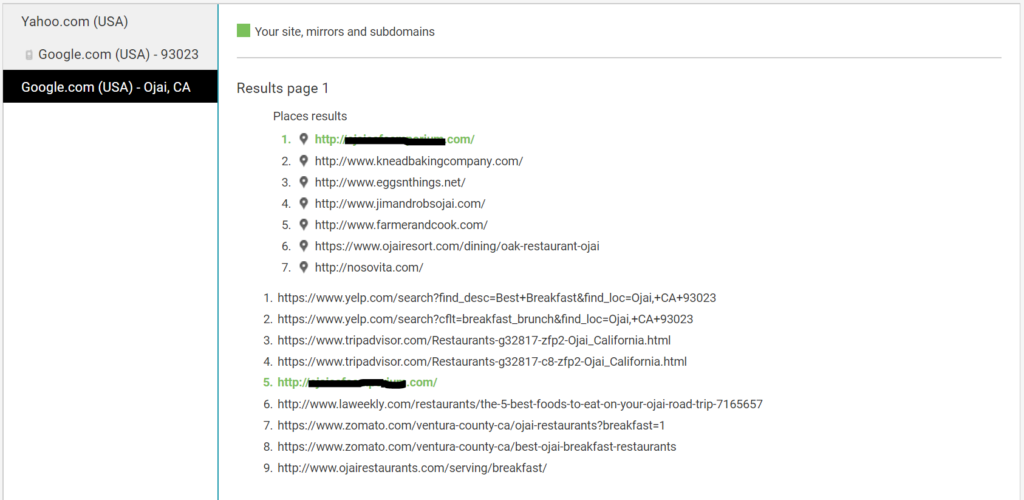Open the Zomato best-ojai-breakfast-restaurants link
The height and width of the screenshot is (500, 1024).
pos(477,446)
